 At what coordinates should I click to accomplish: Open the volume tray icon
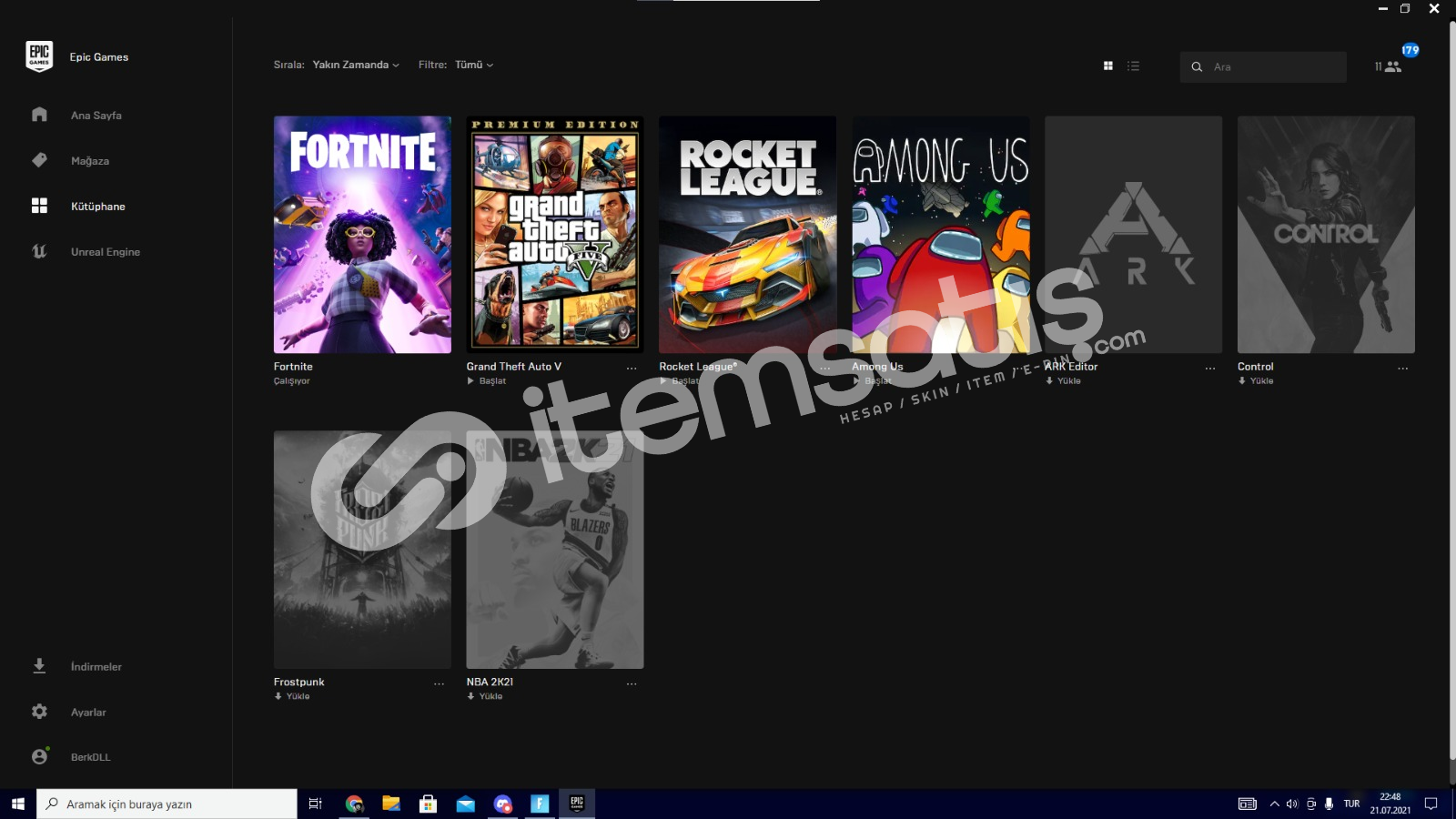[x=1292, y=804]
